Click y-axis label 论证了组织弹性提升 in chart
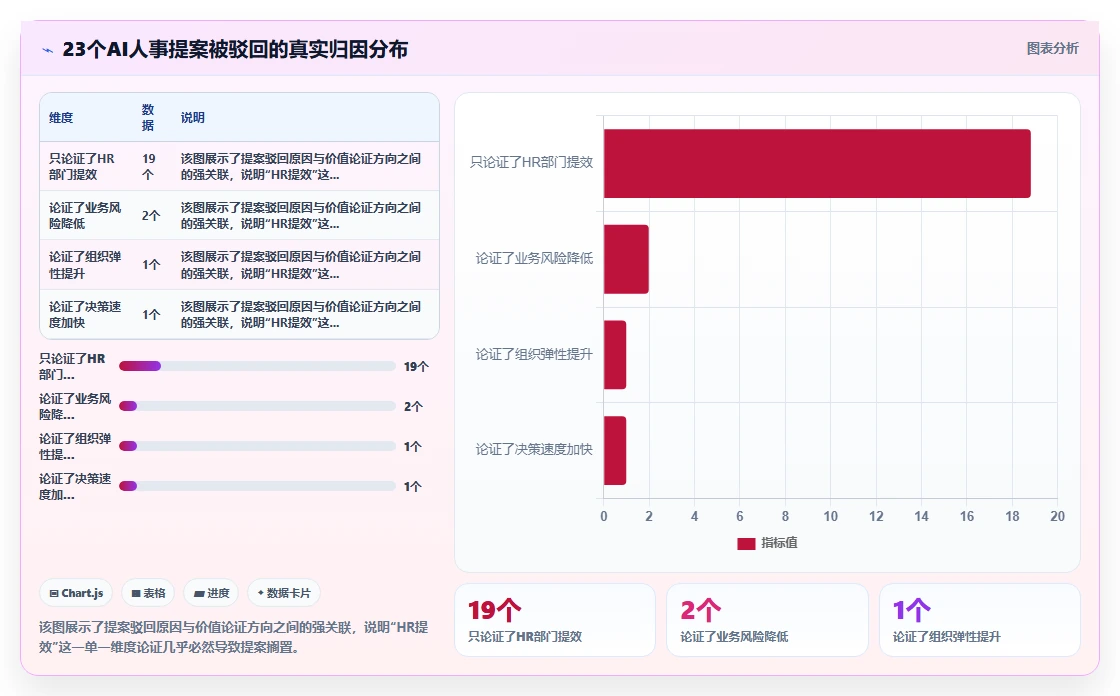 [534, 354]
